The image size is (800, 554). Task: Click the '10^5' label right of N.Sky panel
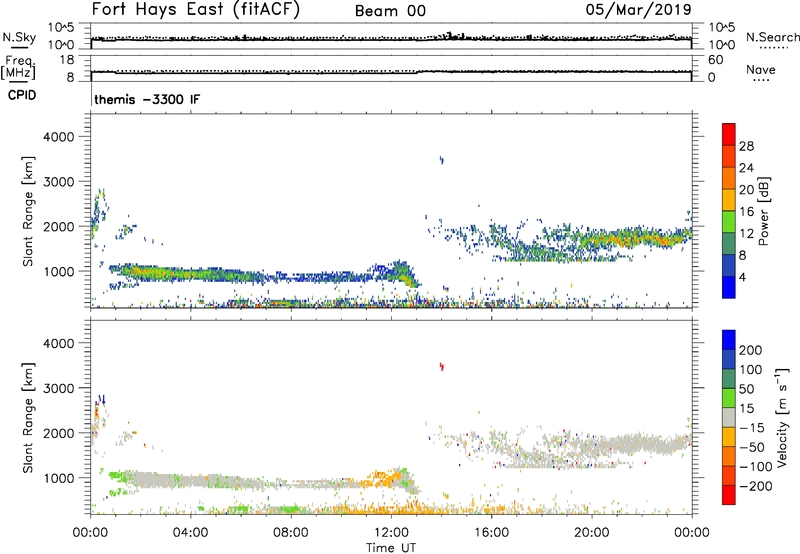[x=722, y=27]
